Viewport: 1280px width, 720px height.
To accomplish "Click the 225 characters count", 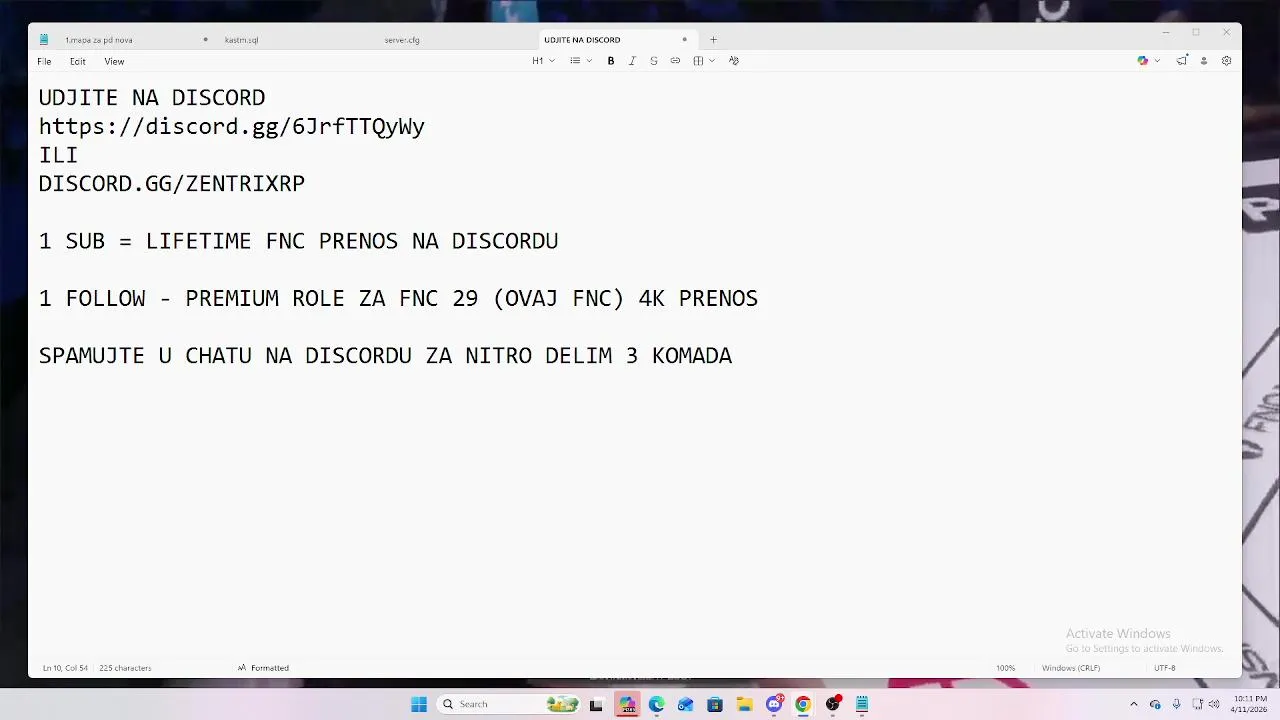I will click(125, 668).
